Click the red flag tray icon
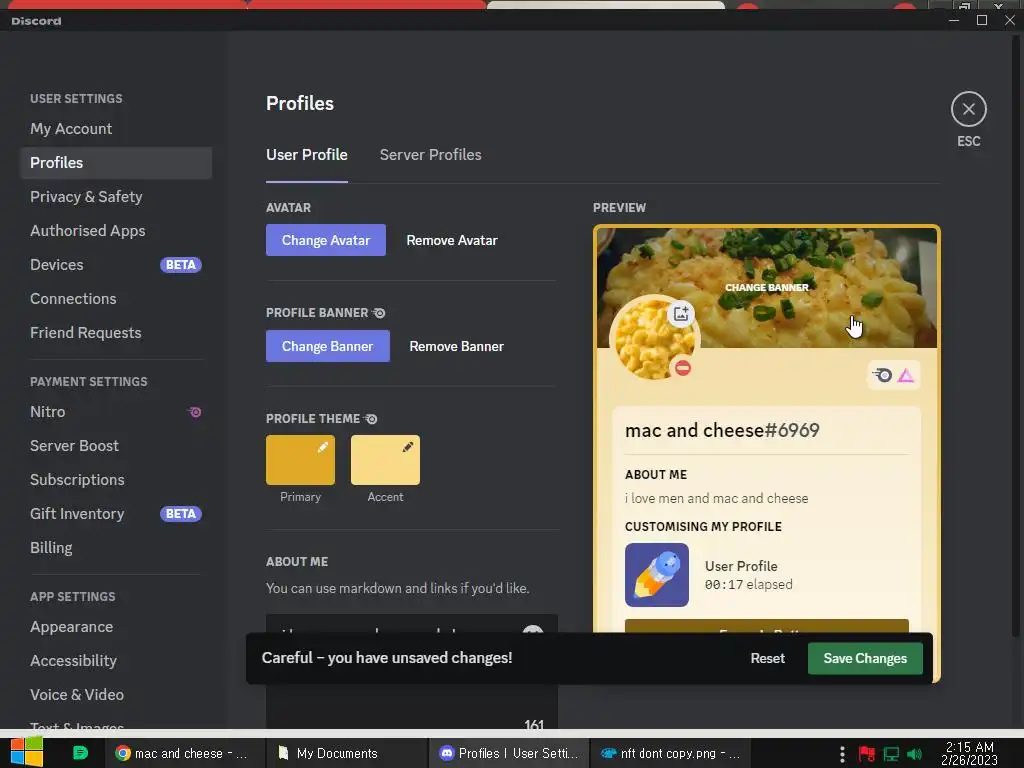This screenshot has width=1024, height=768. 867,754
